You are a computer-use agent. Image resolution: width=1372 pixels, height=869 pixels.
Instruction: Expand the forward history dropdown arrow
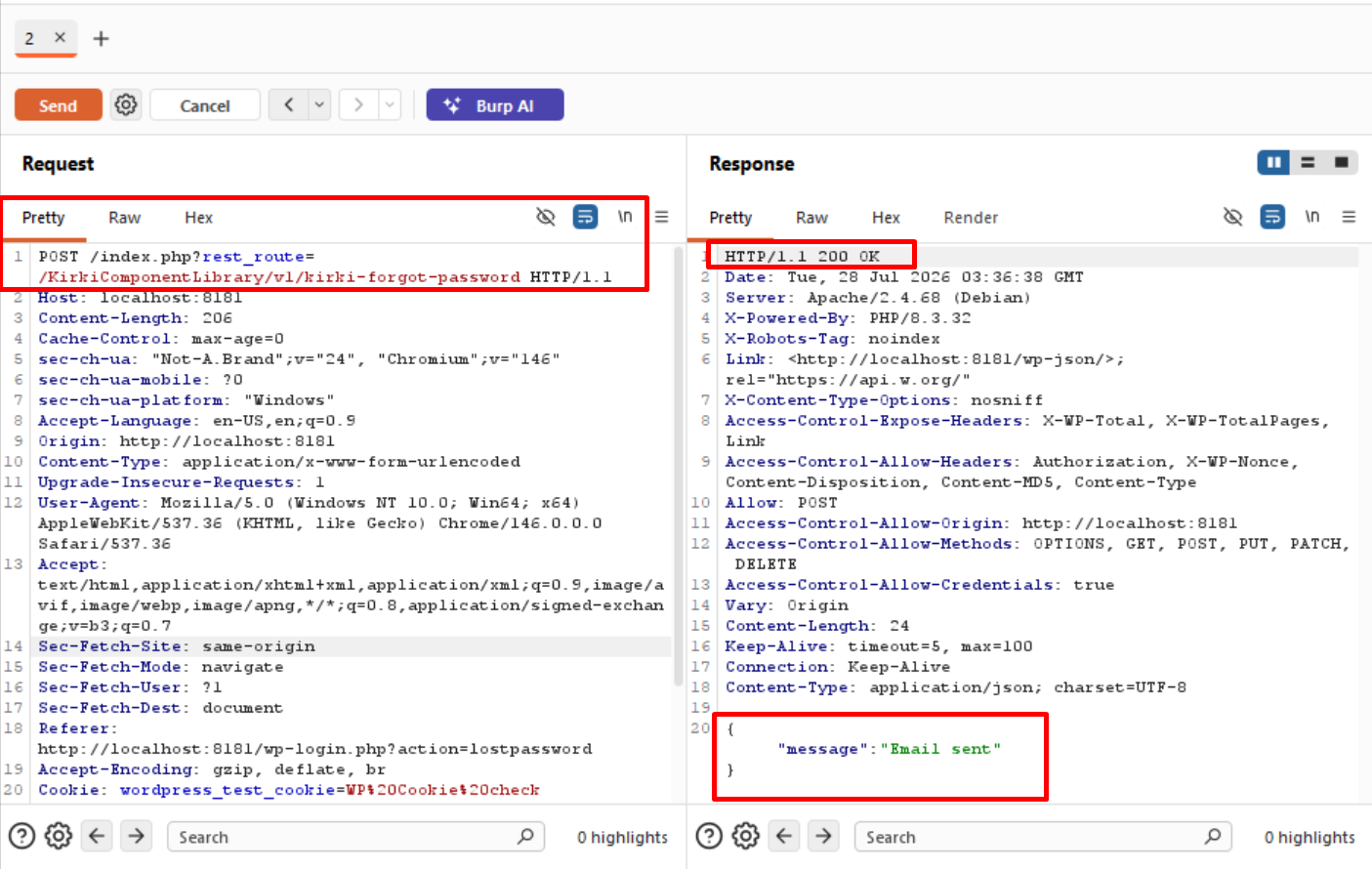390,104
